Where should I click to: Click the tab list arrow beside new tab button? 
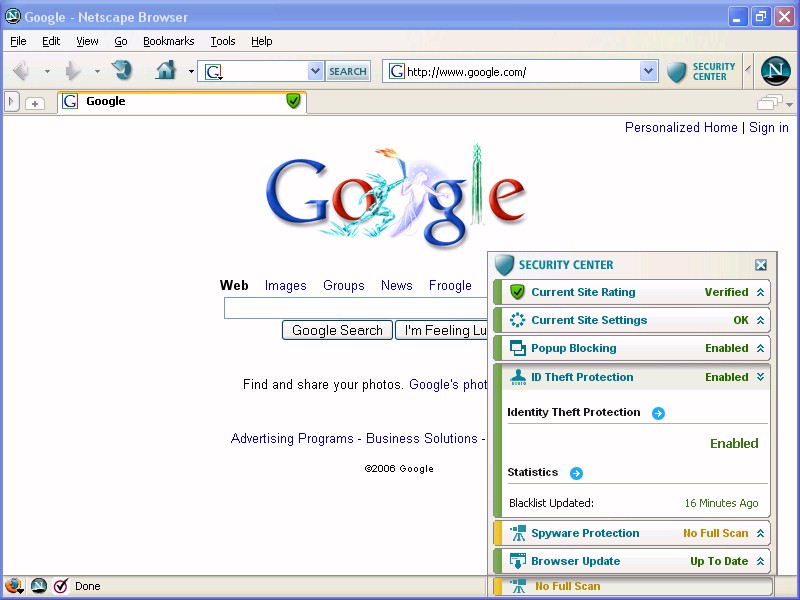tap(12, 101)
